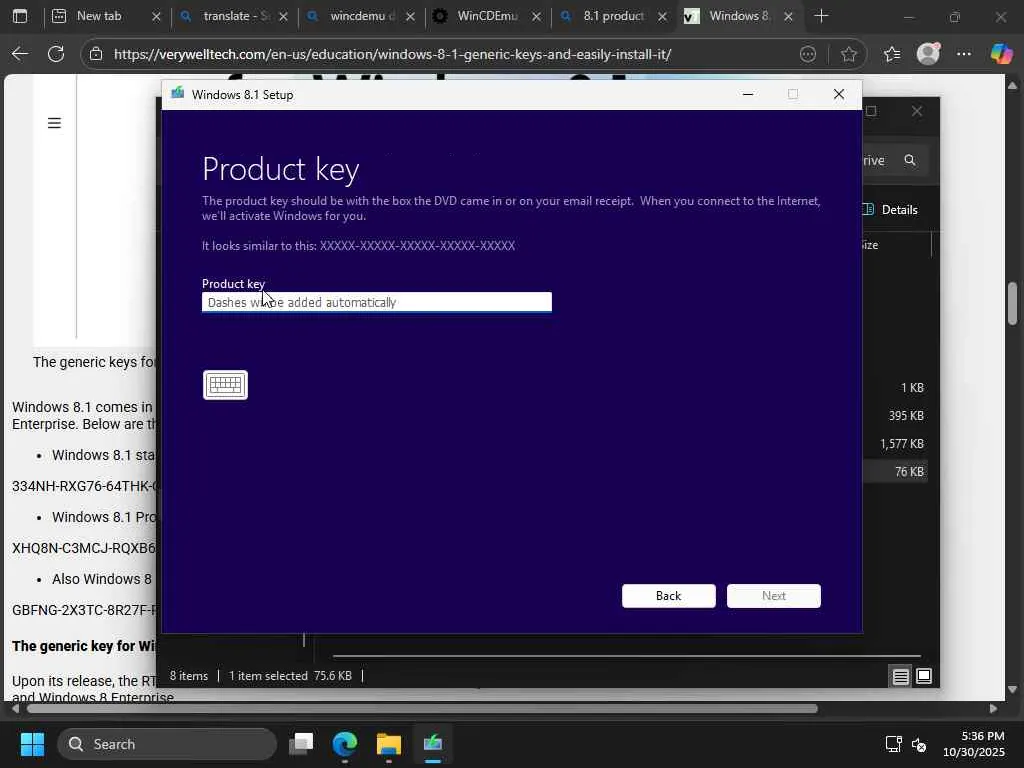Click the webpage horizontal scrollbar
The width and height of the screenshot is (1024, 768).
pyautogui.click(x=423, y=709)
